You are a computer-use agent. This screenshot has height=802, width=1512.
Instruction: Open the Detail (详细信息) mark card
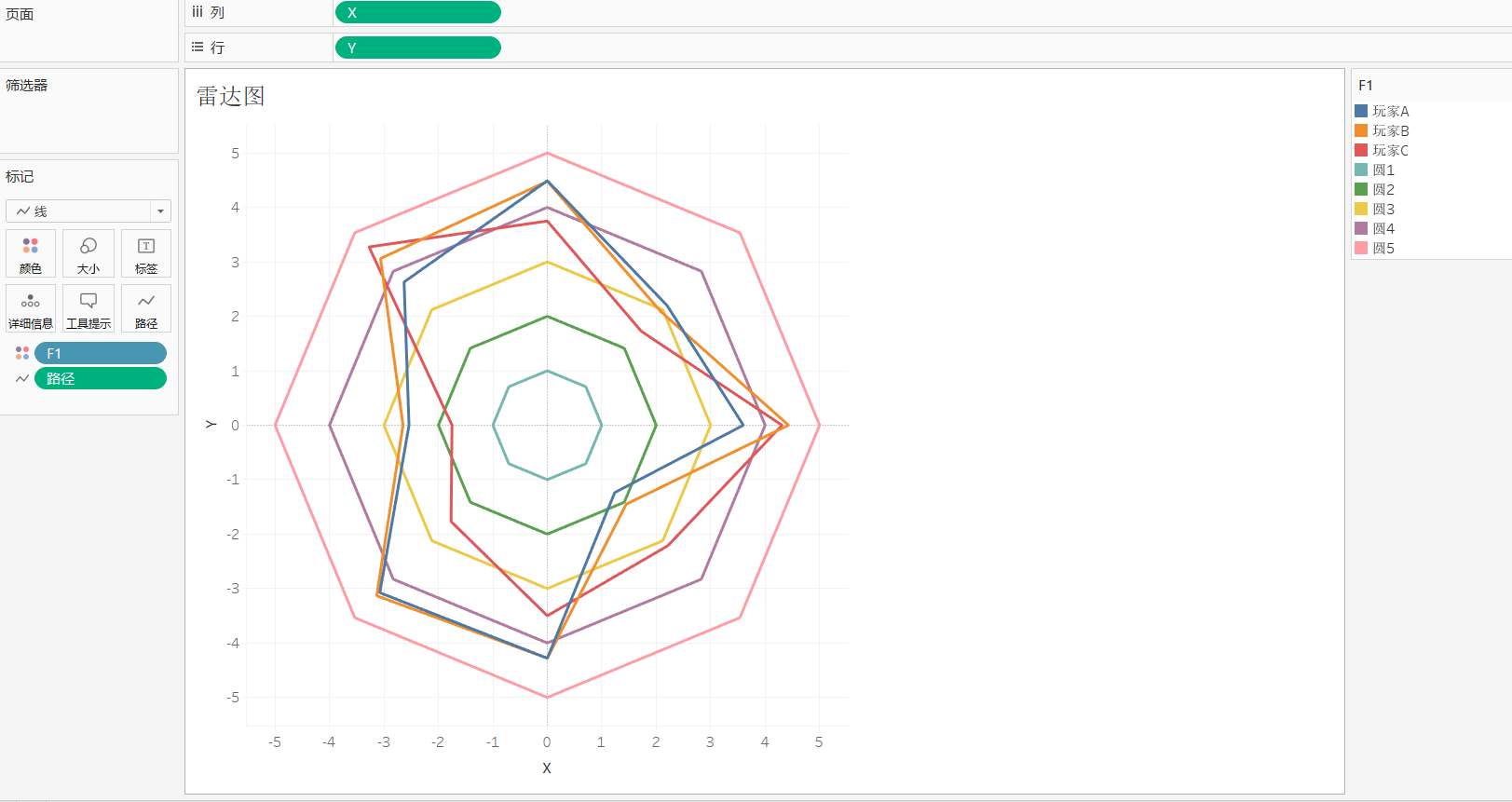pyautogui.click(x=31, y=308)
